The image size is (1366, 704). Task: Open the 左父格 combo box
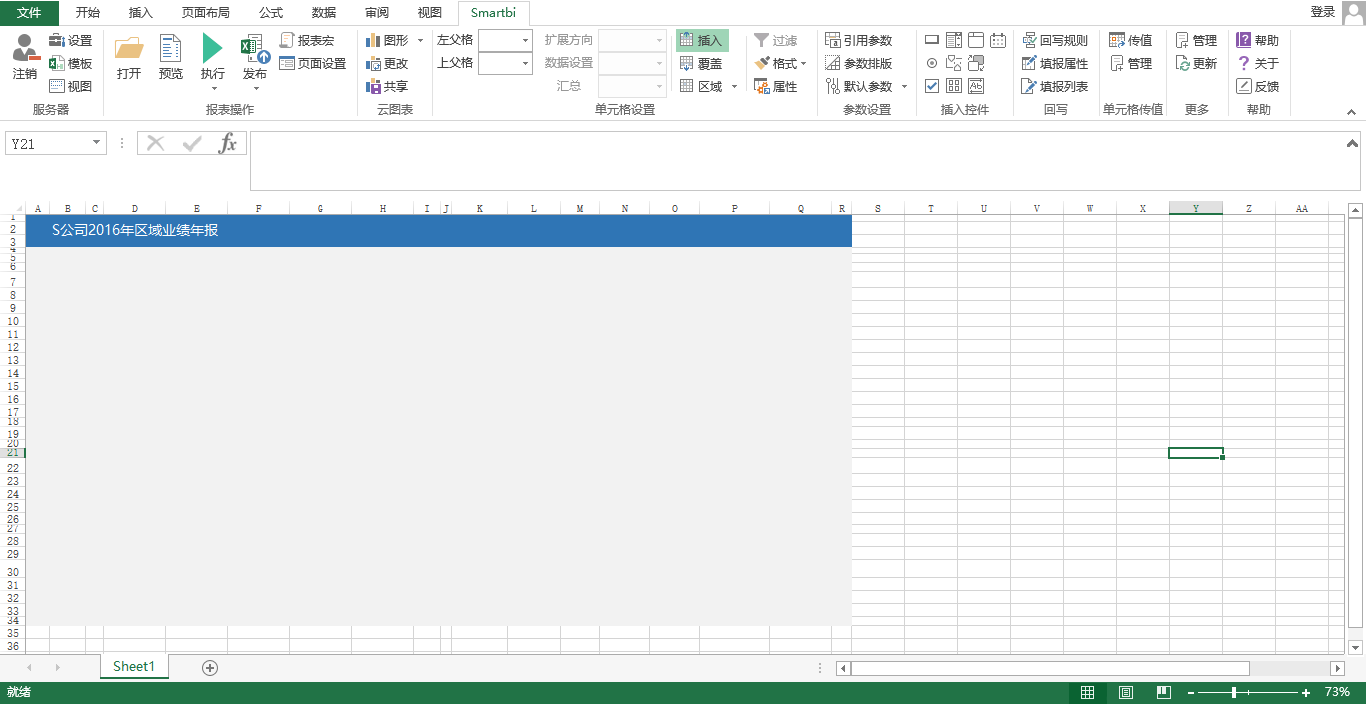[x=505, y=40]
